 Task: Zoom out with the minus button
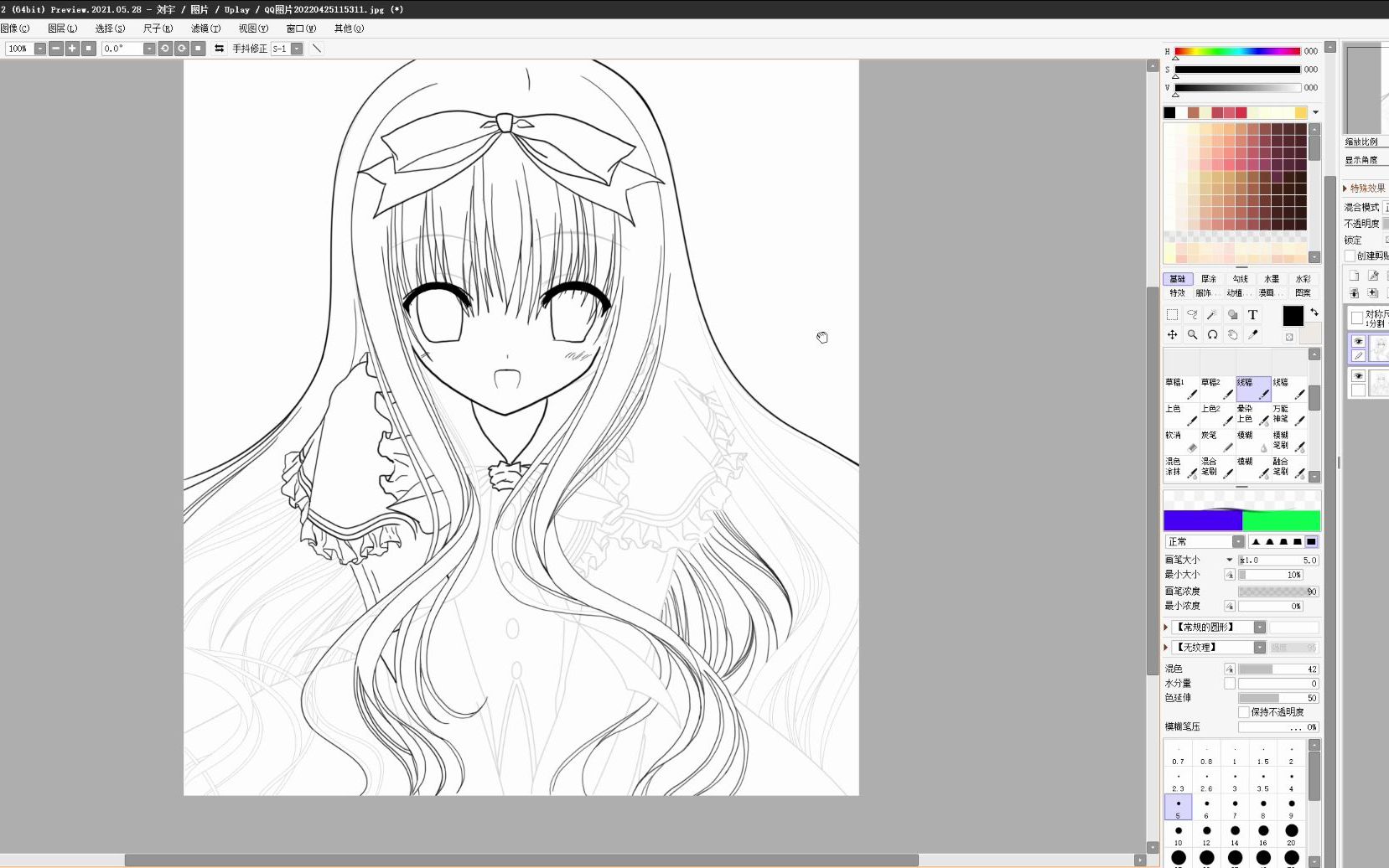point(56,49)
